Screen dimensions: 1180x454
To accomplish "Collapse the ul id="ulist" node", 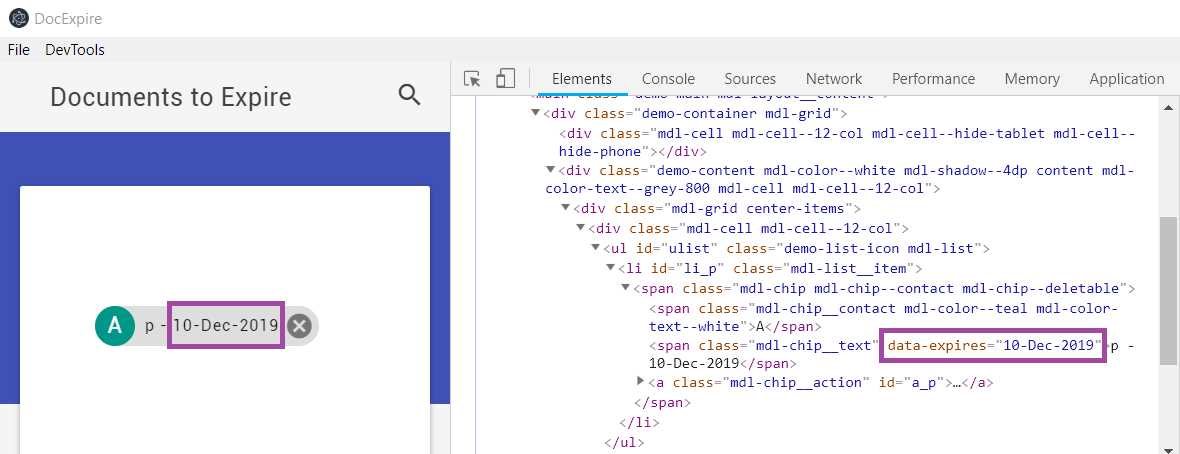I will click(x=595, y=246).
